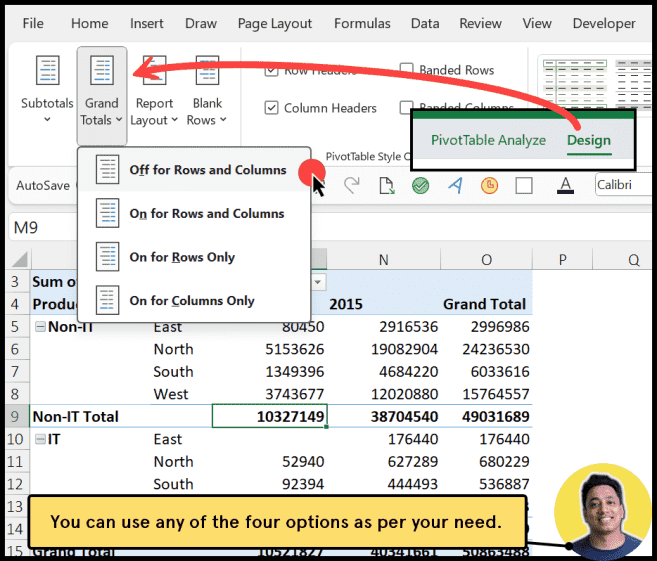Image resolution: width=657 pixels, height=561 pixels.
Task: Choose On for Rows Only option
Action: pos(182,257)
